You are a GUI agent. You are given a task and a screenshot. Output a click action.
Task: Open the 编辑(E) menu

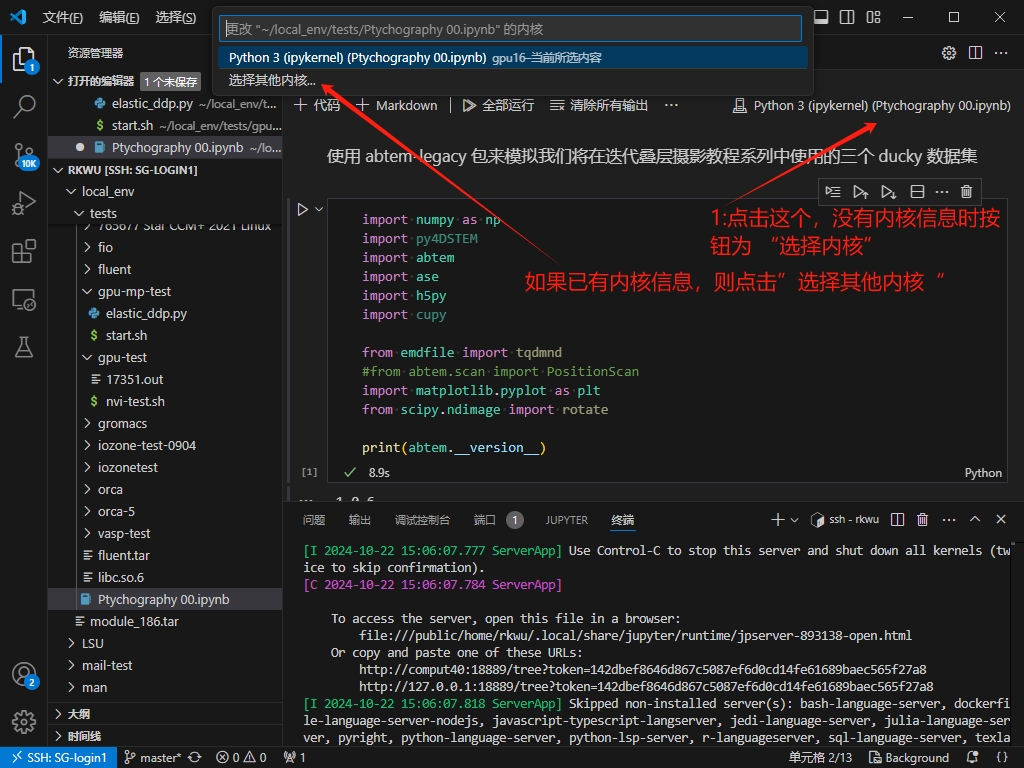point(119,18)
